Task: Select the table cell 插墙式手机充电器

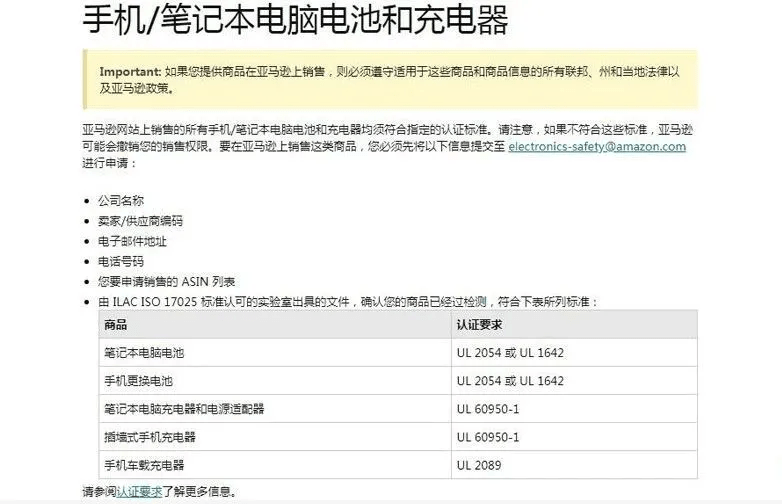Action: [275, 437]
